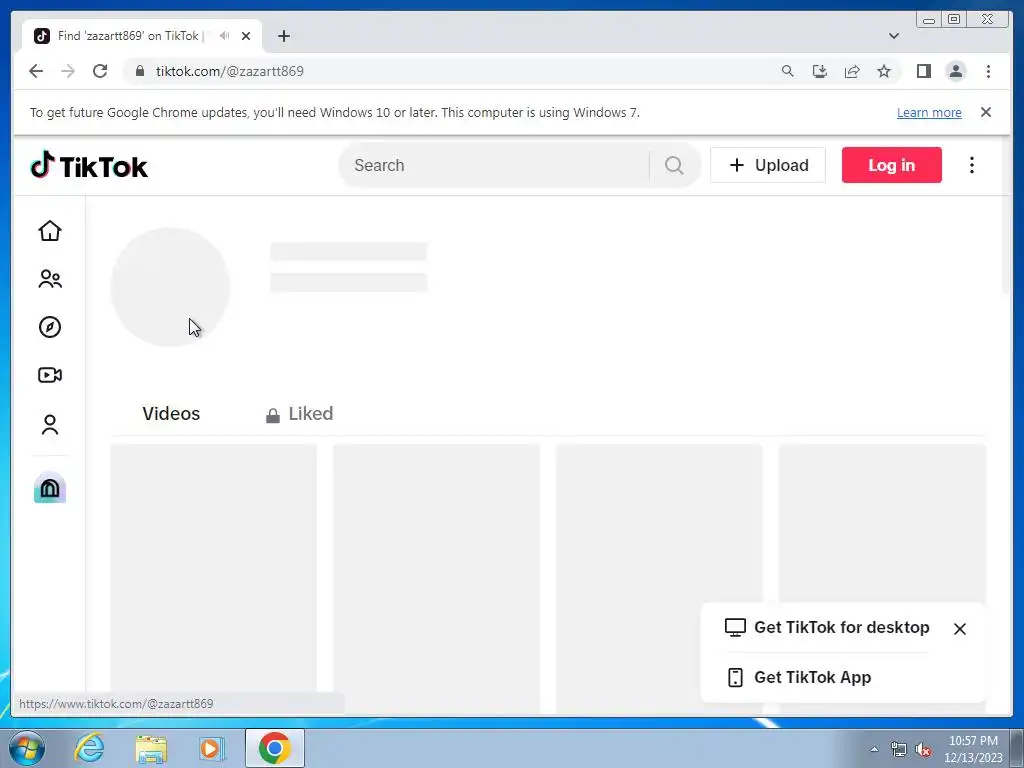The image size is (1024, 768).
Task: Mute tab via the speaker icon on tab
Action: tap(225, 36)
